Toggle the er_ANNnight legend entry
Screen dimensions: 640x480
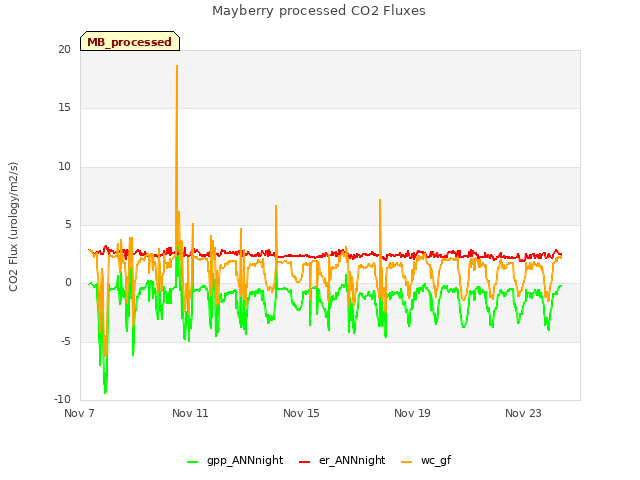(x=342, y=461)
